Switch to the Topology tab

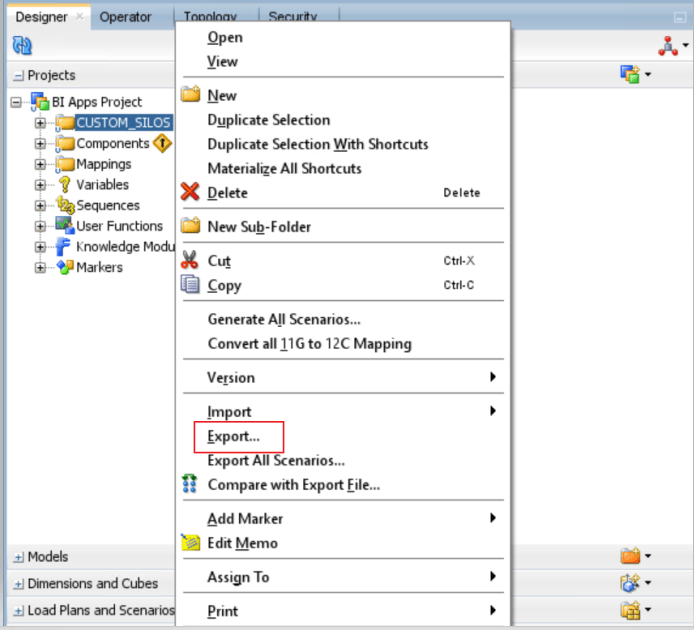[x=210, y=17]
